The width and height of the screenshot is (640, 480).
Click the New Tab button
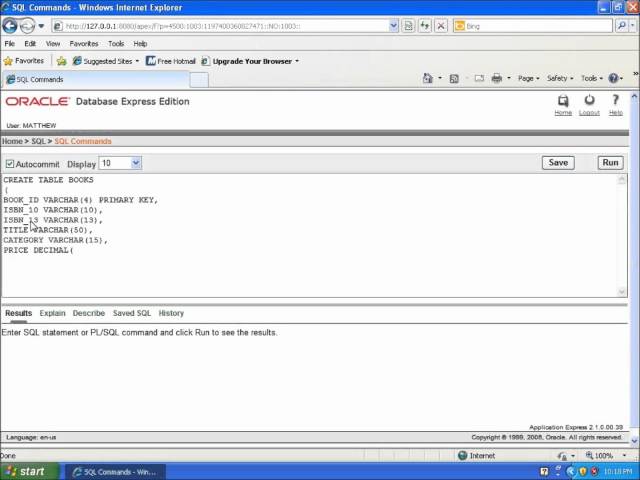[x=199, y=80]
